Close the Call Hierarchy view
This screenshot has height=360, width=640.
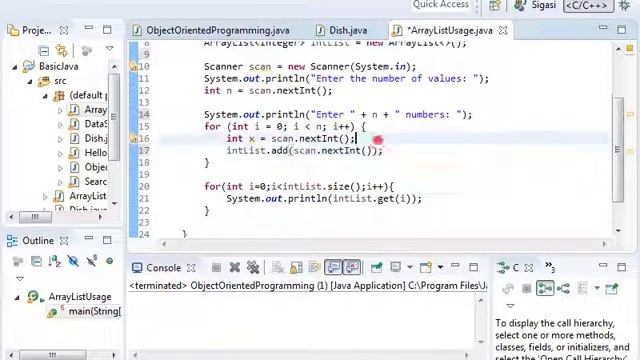(x=529, y=268)
